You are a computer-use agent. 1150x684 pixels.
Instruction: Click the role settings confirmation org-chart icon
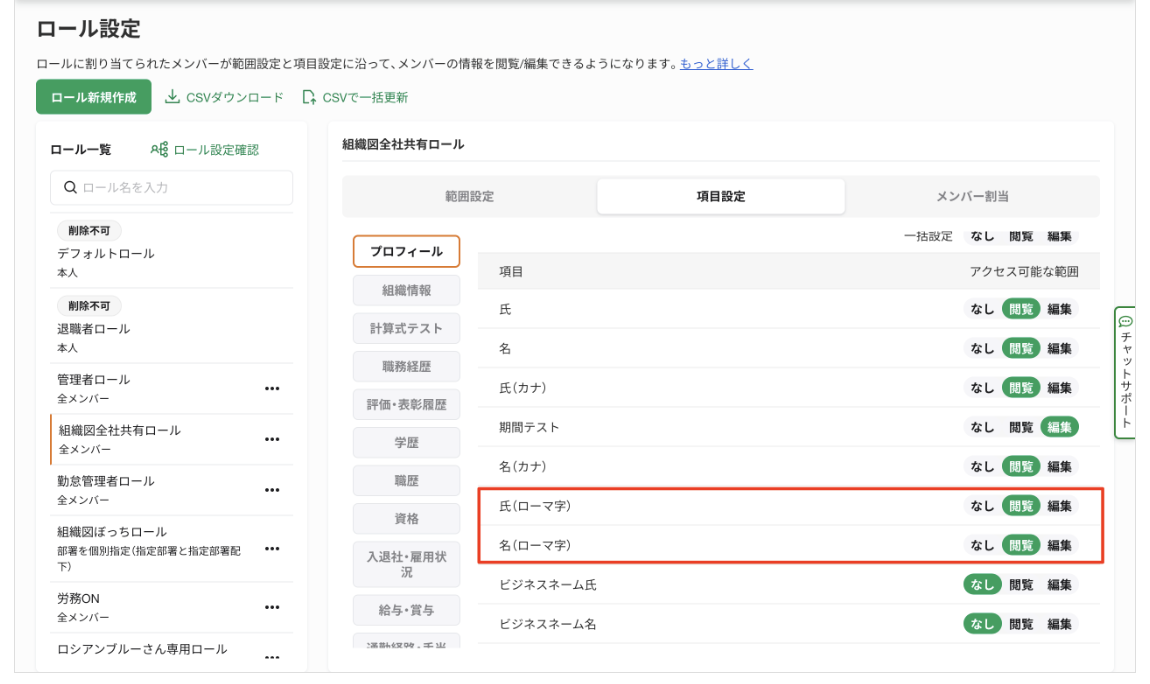point(158,150)
